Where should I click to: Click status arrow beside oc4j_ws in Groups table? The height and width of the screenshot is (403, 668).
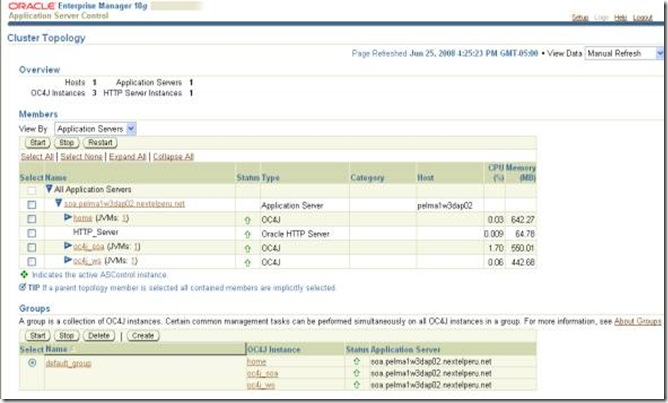pos(357,384)
